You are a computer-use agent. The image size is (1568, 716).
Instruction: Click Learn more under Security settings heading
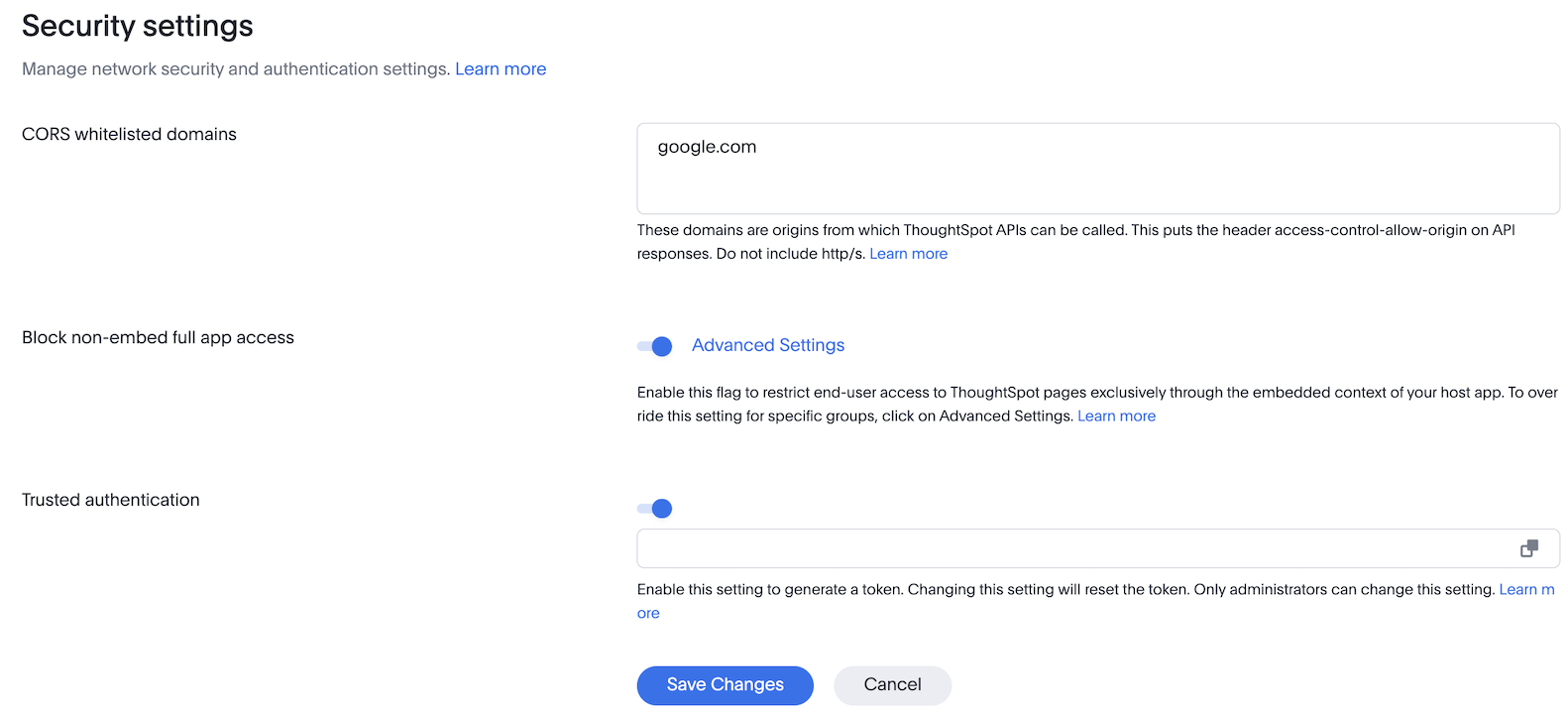[x=501, y=68]
